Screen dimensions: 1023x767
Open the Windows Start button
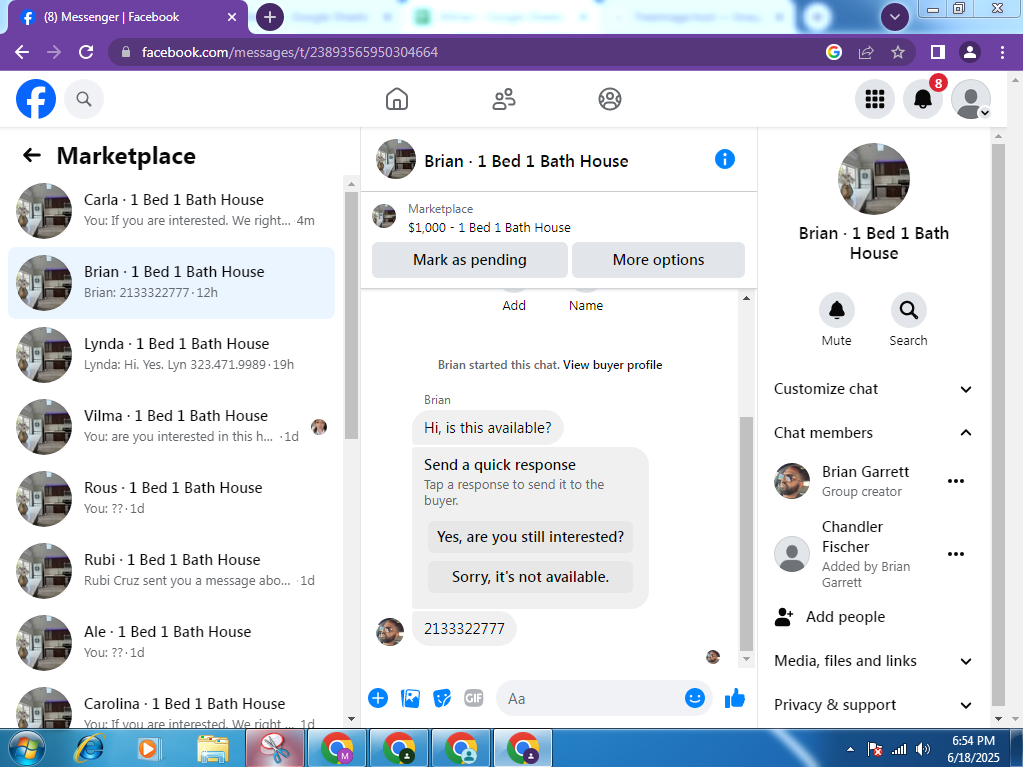pos(26,749)
